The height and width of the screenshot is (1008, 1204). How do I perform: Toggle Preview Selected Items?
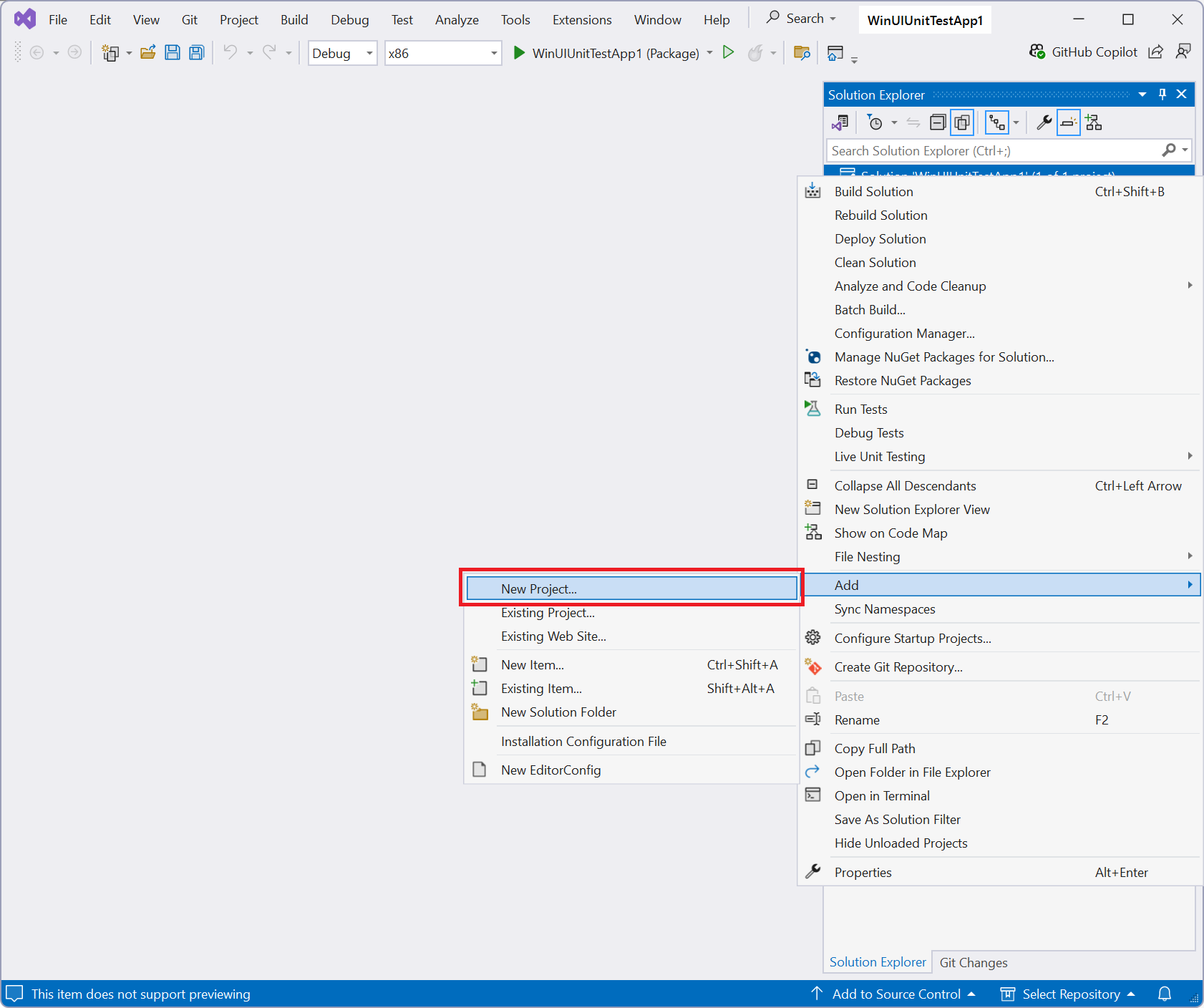pyautogui.click(x=1068, y=122)
